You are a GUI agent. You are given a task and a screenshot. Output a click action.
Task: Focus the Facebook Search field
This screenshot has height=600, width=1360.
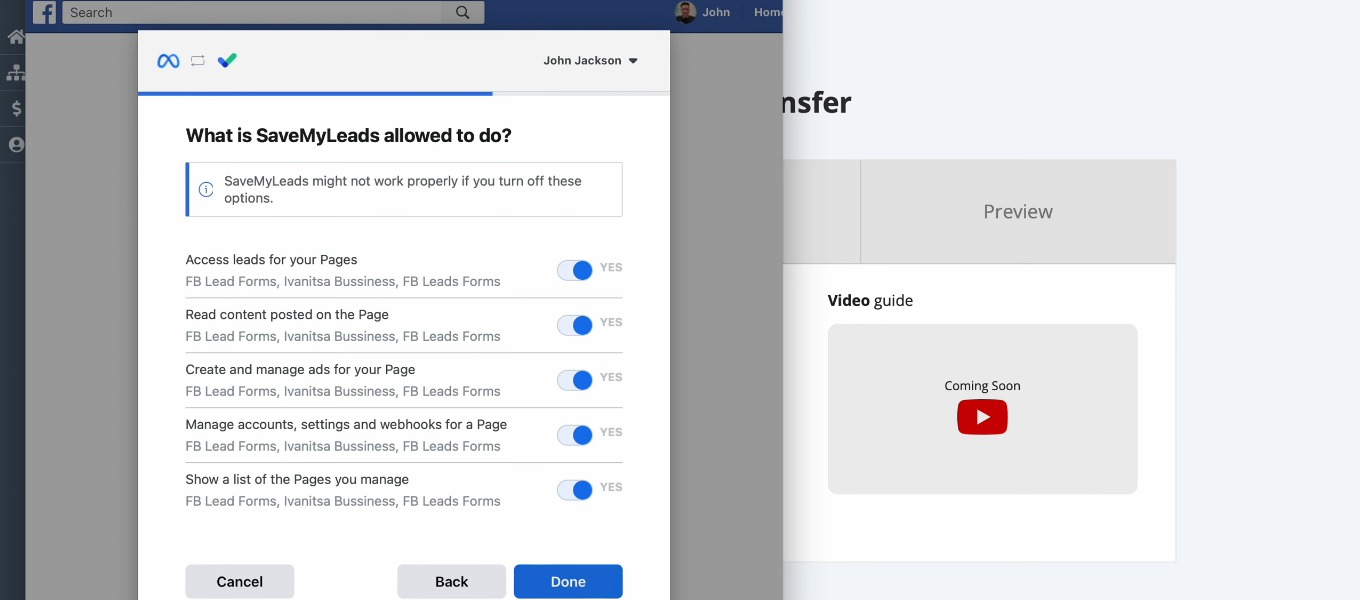(252, 12)
